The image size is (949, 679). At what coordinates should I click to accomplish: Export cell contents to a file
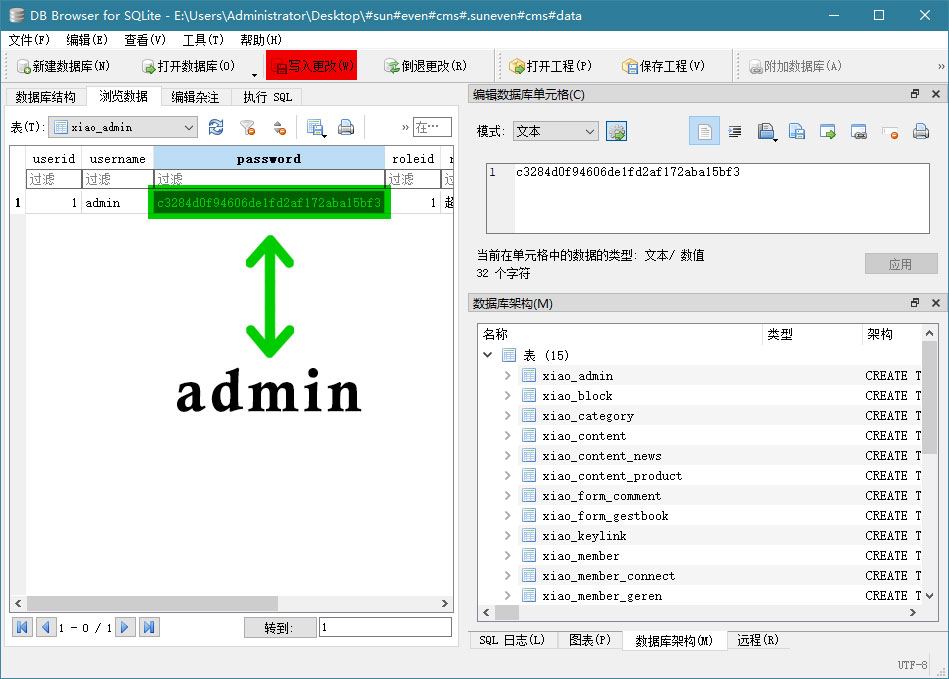click(x=795, y=131)
